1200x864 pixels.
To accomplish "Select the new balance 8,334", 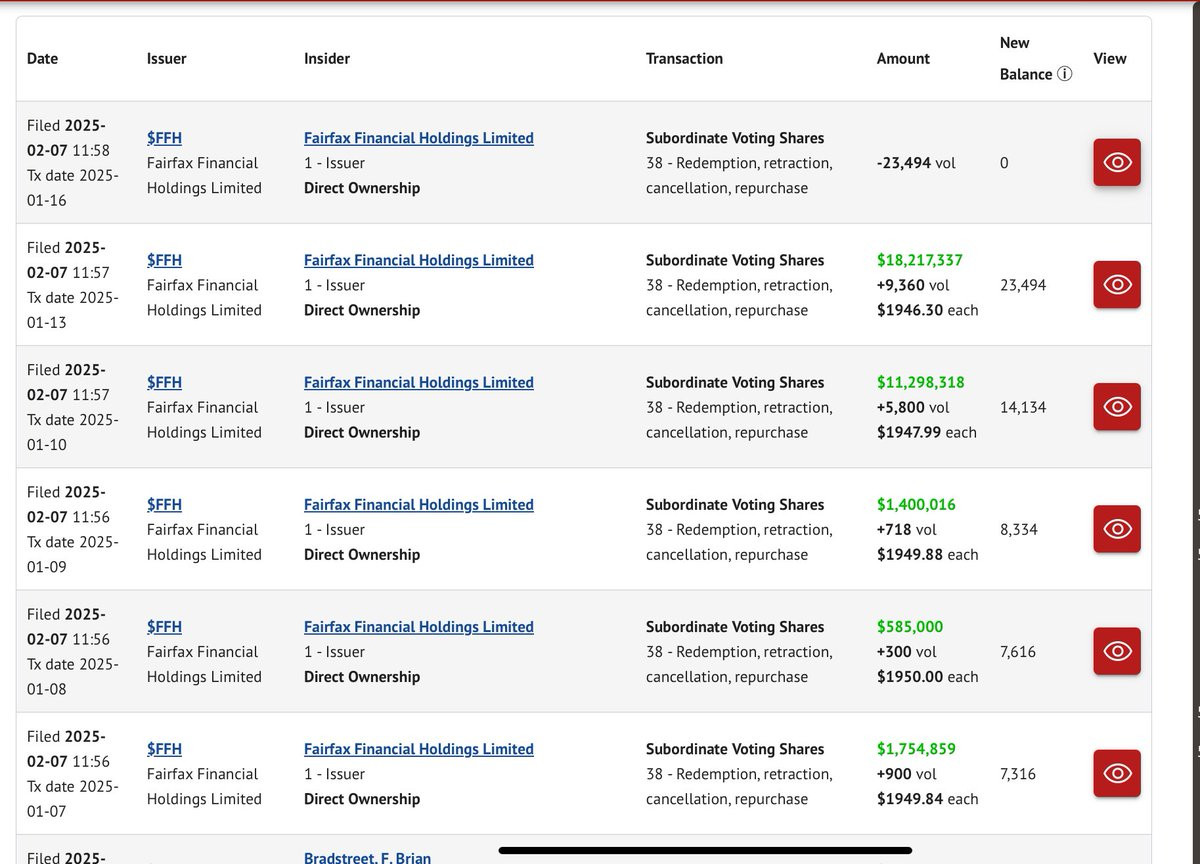I will tap(1019, 529).
